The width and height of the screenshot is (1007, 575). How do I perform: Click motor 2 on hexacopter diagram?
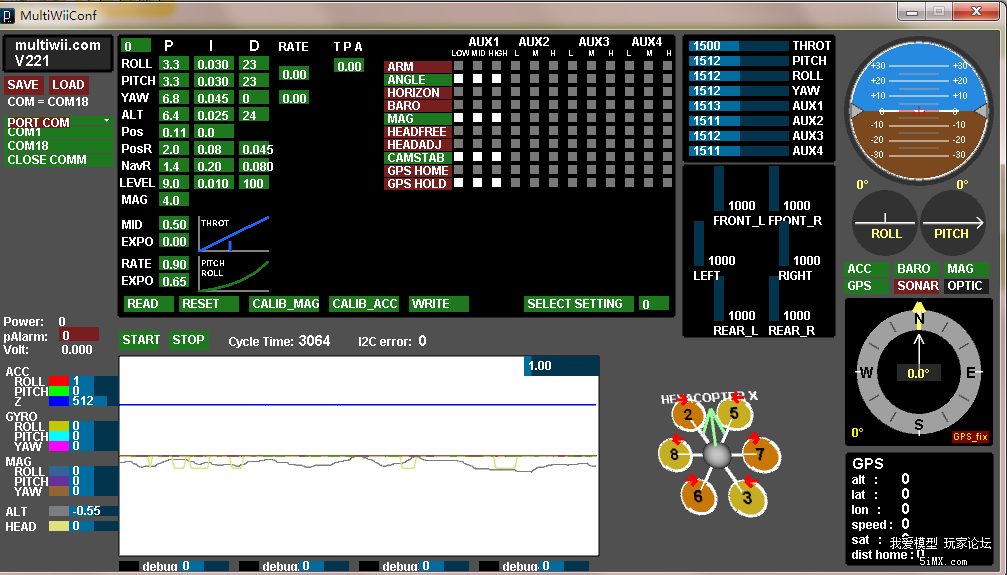pyautogui.click(x=688, y=414)
